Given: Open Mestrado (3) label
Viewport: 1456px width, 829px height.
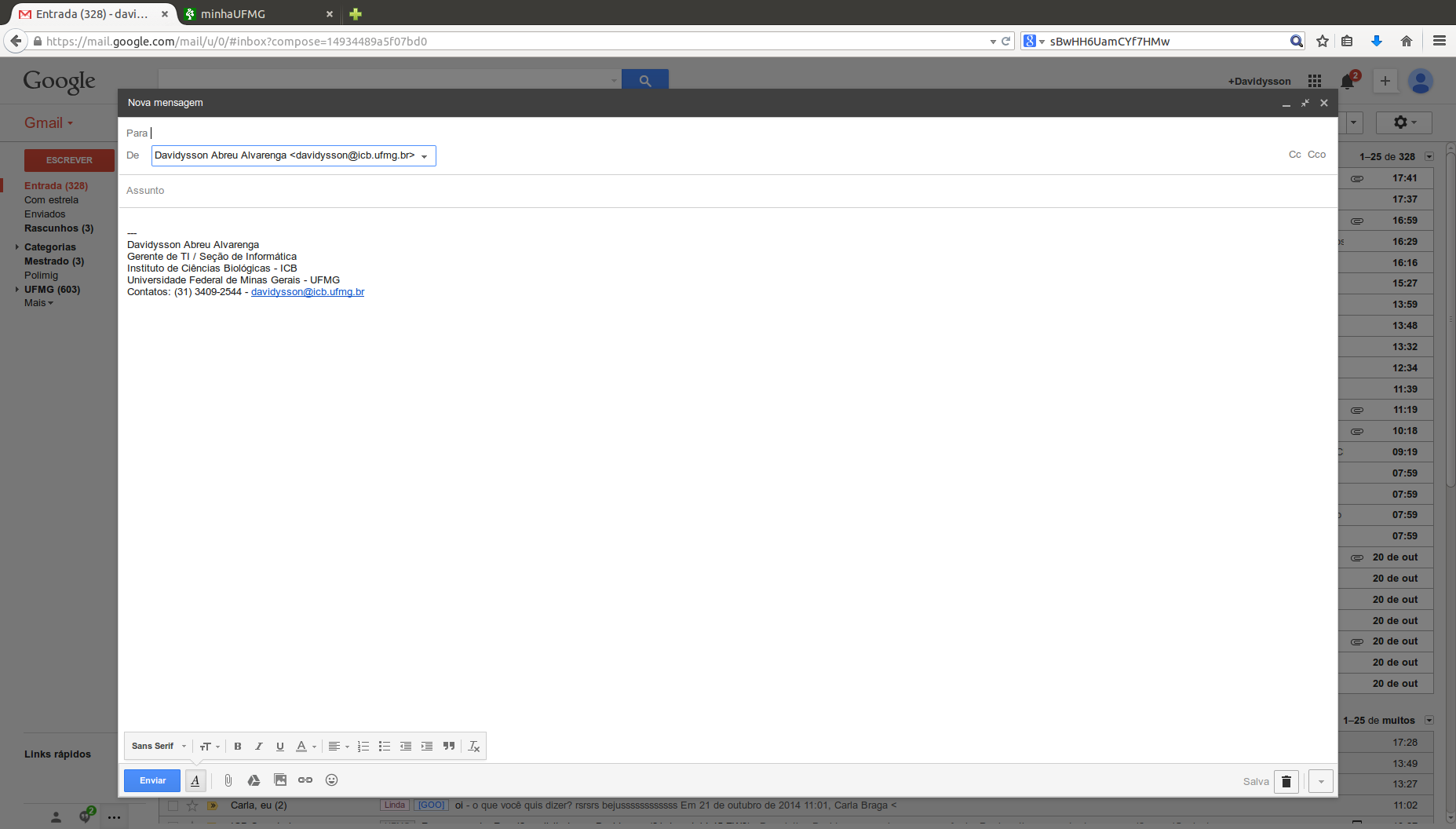Looking at the screenshot, I should (x=54, y=261).
